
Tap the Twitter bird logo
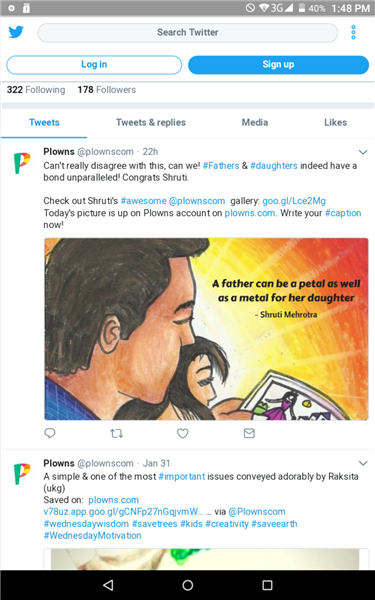pyautogui.click(x=16, y=32)
